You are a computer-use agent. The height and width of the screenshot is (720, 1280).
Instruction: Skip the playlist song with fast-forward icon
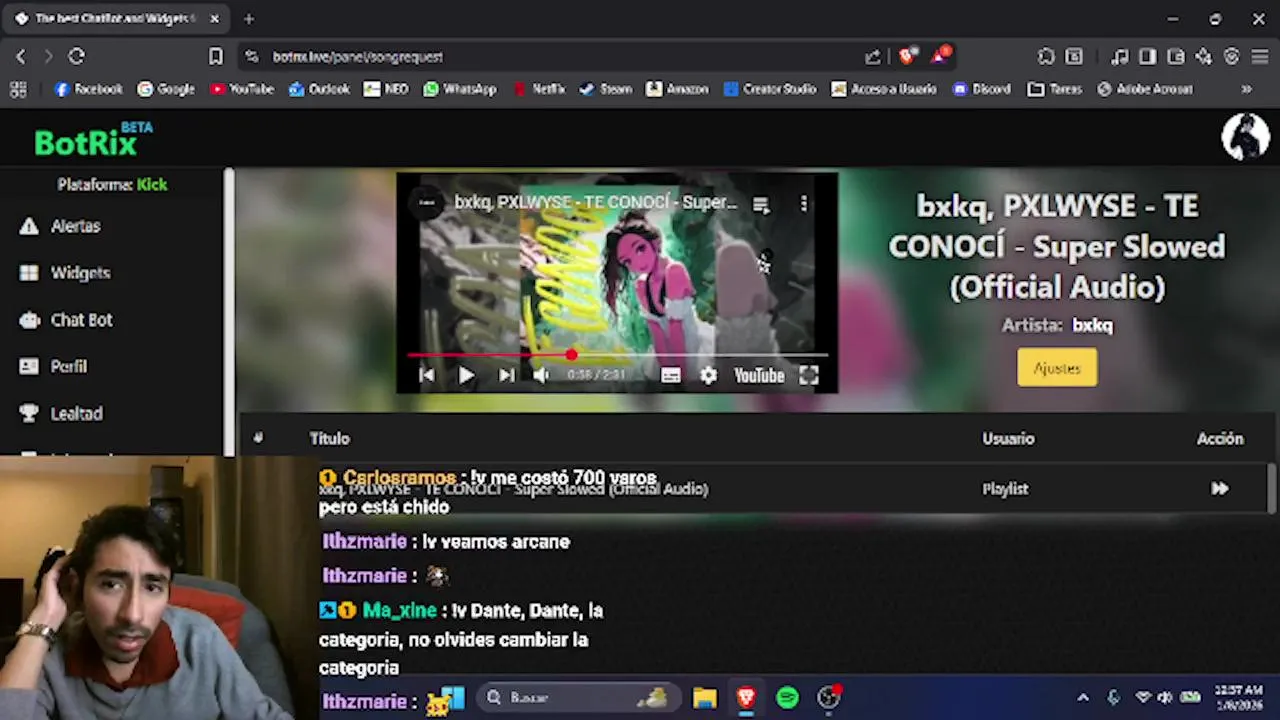[x=1220, y=489]
